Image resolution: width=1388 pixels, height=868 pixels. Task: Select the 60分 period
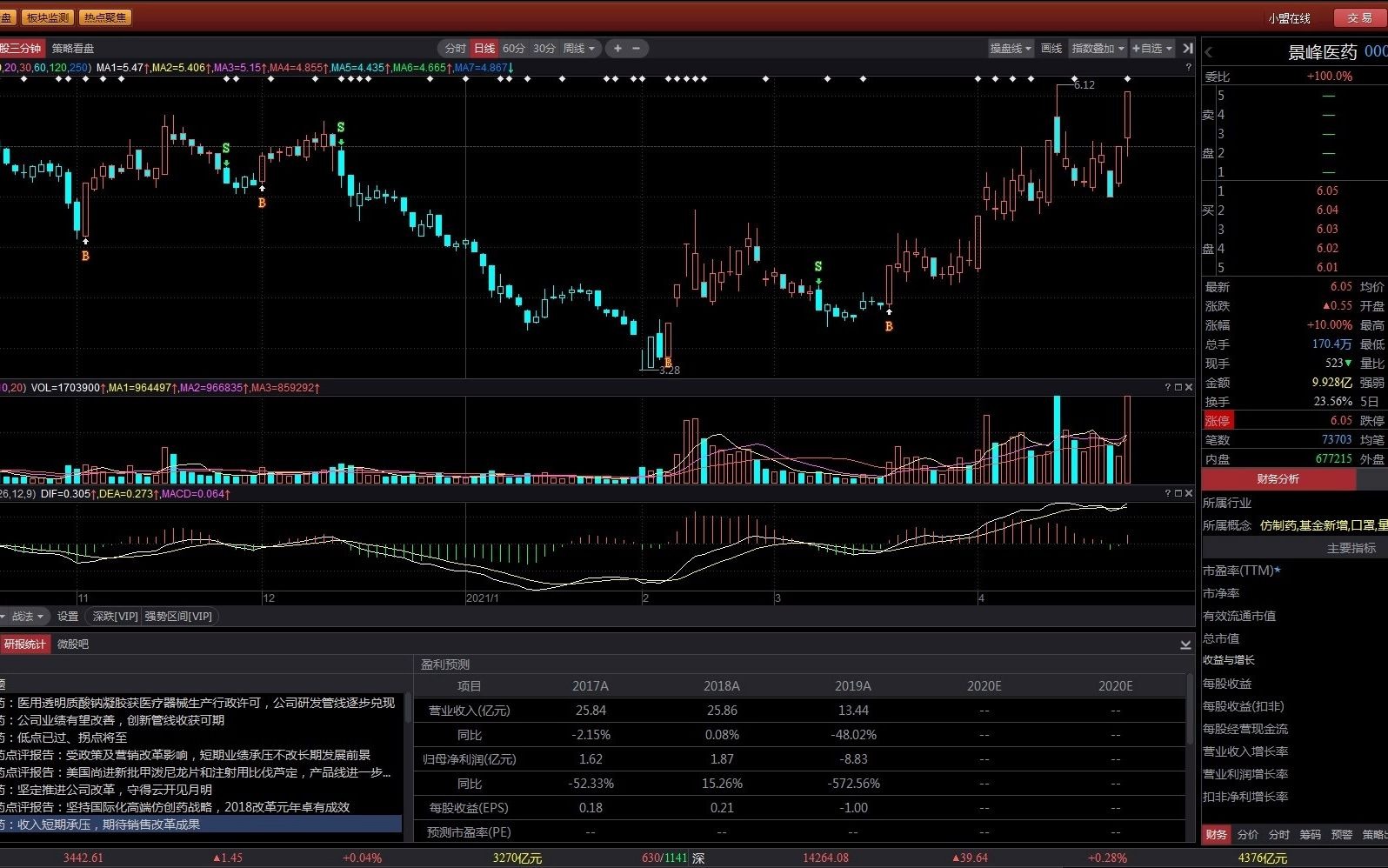514,49
